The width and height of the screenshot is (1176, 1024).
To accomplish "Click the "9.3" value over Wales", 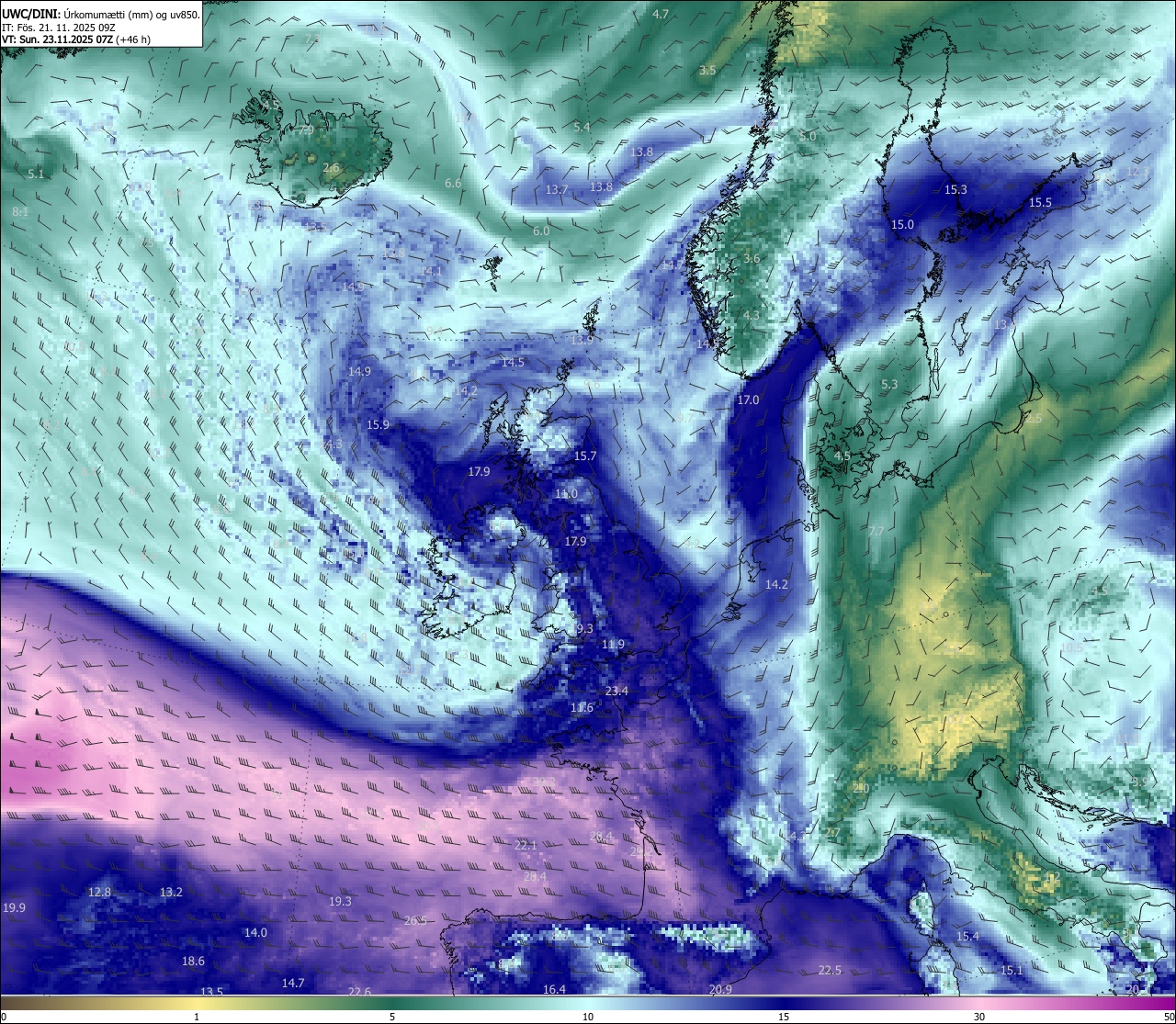I will pos(585,628).
